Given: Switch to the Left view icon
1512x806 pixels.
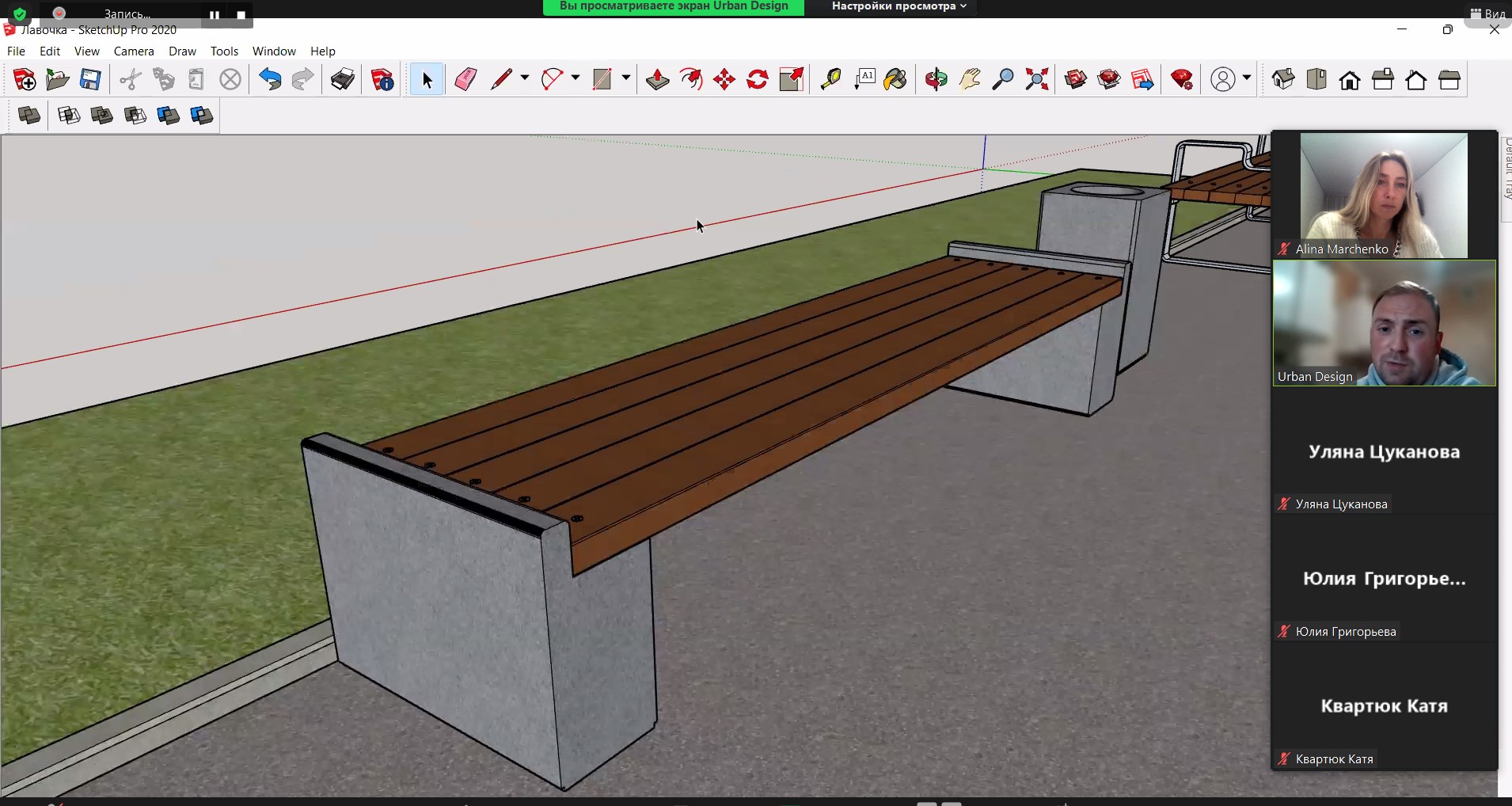Looking at the screenshot, I should pyautogui.click(x=1449, y=79).
